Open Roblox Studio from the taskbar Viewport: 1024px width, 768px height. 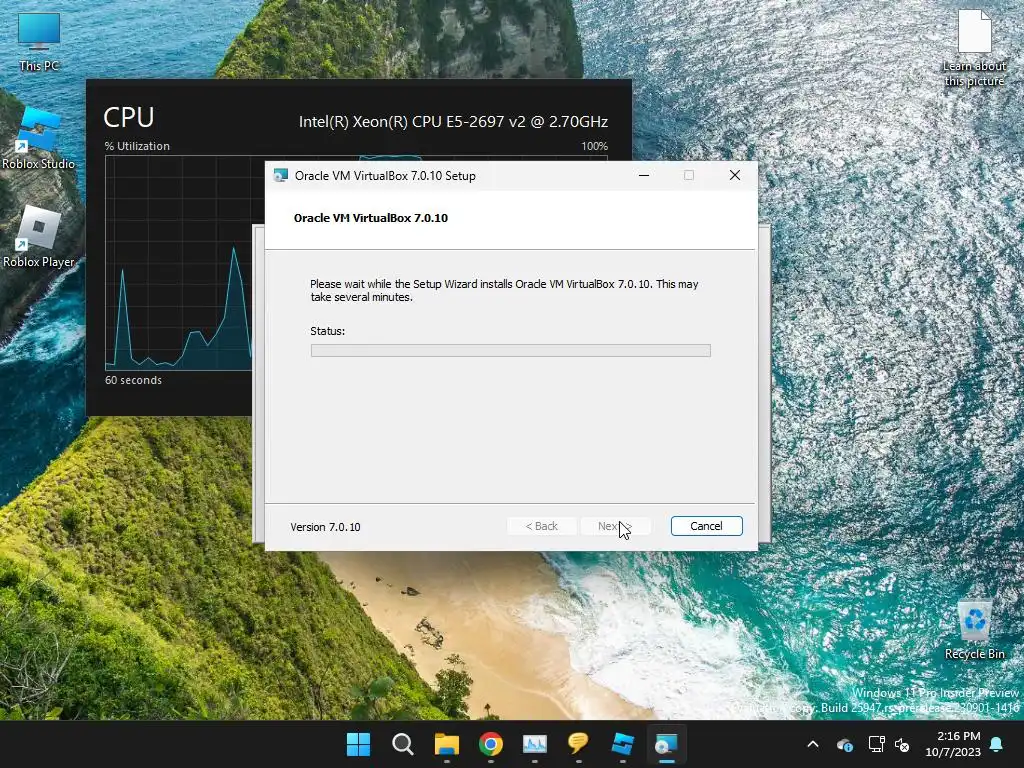622,744
